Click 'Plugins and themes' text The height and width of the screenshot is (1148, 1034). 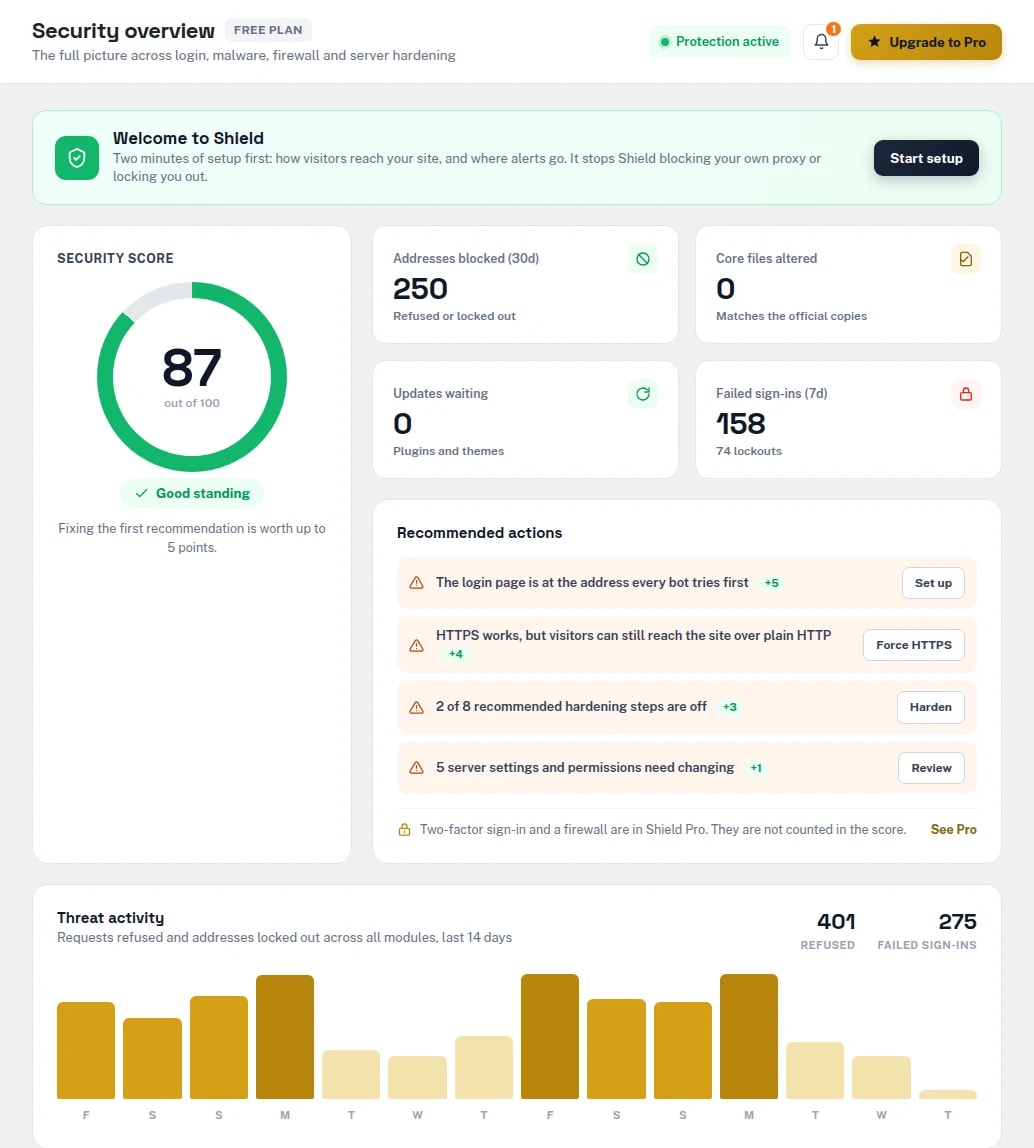tap(448, 451)
